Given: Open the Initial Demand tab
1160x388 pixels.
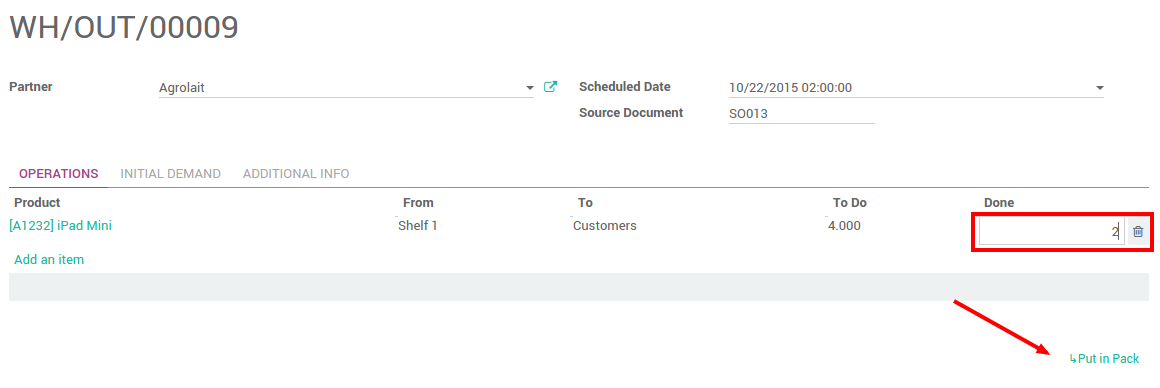Looking at the screenshot, I should point(170,174).
